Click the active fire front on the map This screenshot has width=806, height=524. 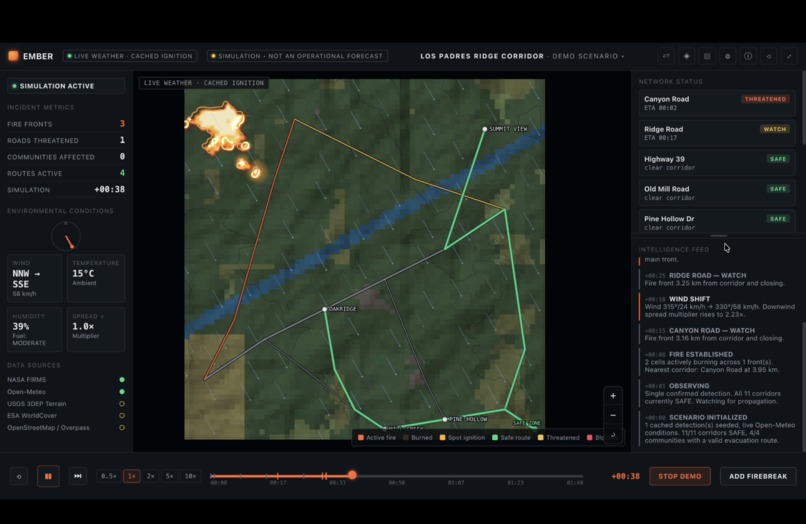tap(218, 128)
